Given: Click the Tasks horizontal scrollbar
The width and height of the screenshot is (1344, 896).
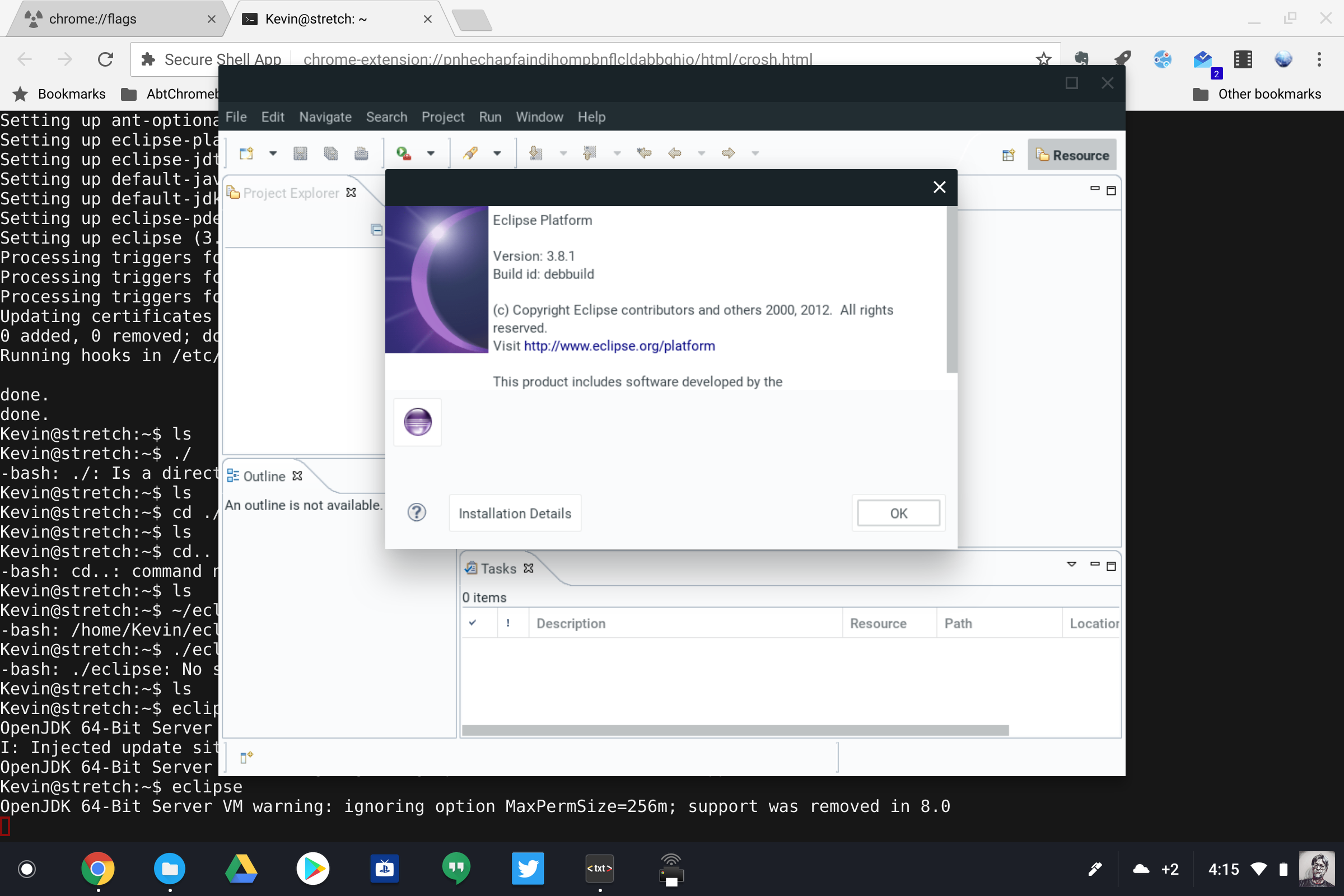Looking at the screenshot, I should pos(735,730).
